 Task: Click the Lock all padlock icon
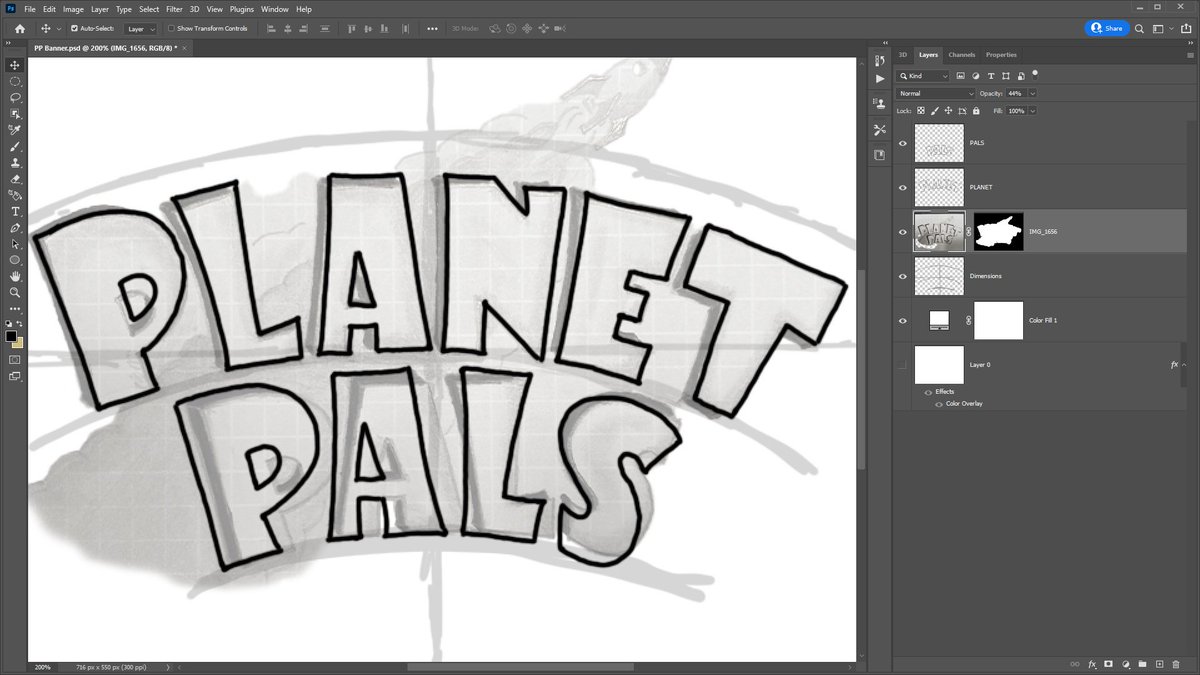coord(975,111)
